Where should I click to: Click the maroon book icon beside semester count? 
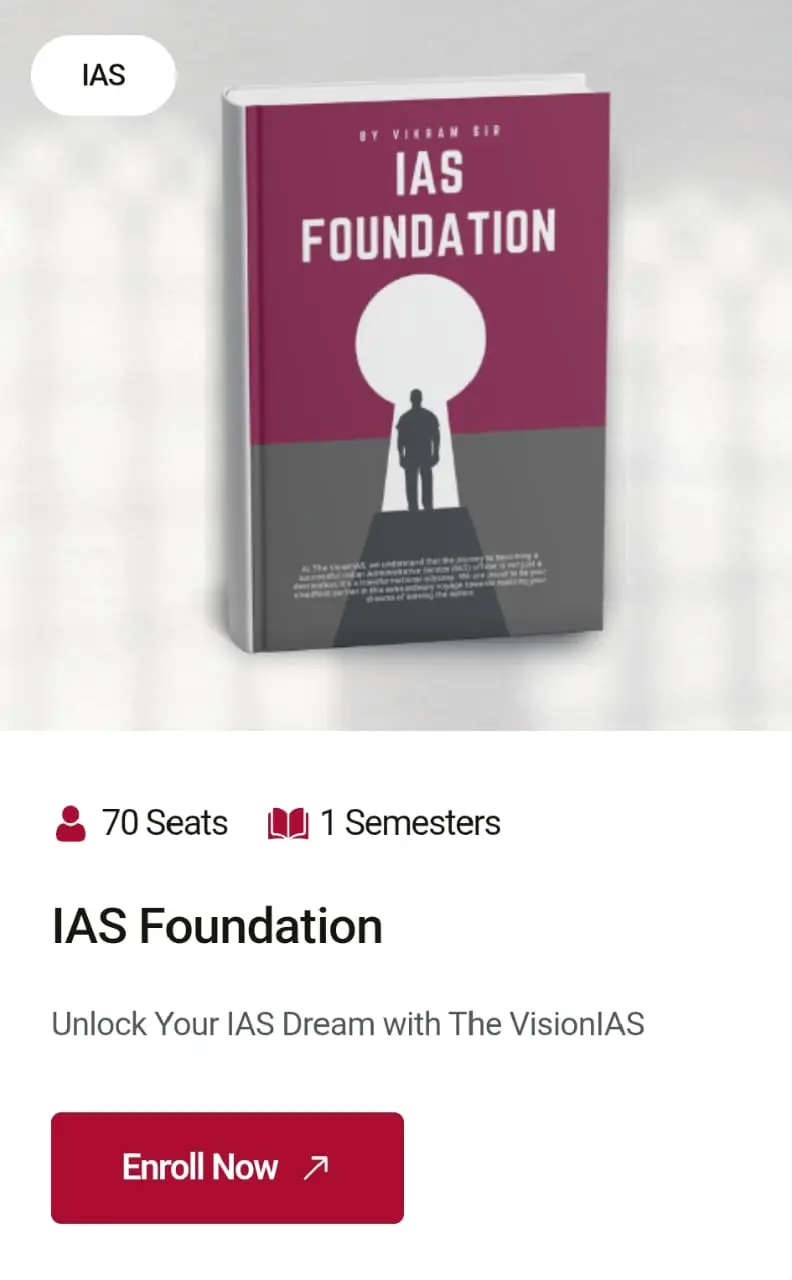[287, 822]
